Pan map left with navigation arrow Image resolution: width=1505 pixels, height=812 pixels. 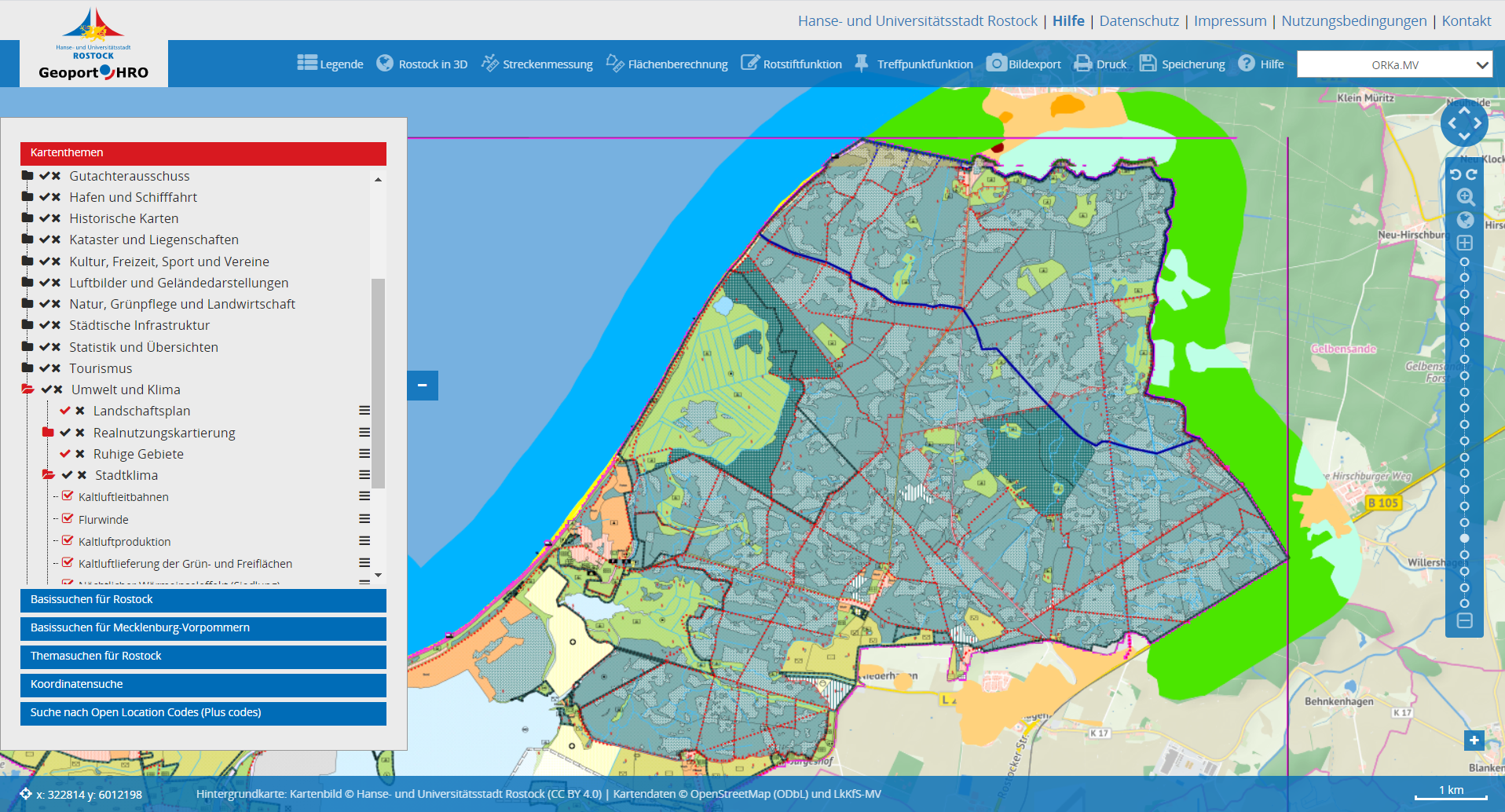click(1452, 123)
